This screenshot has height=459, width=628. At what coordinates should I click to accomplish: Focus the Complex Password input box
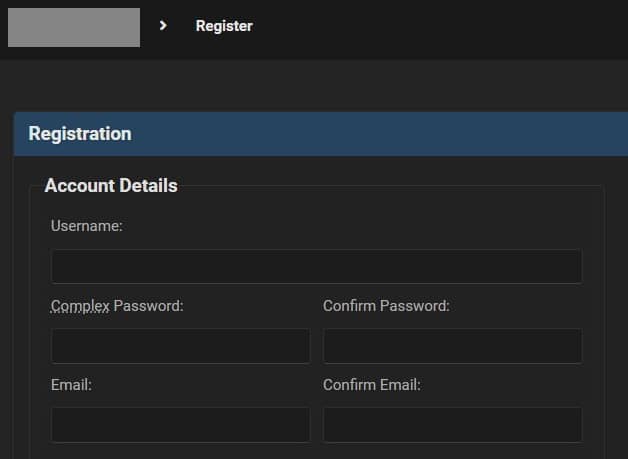pos(180,346)
